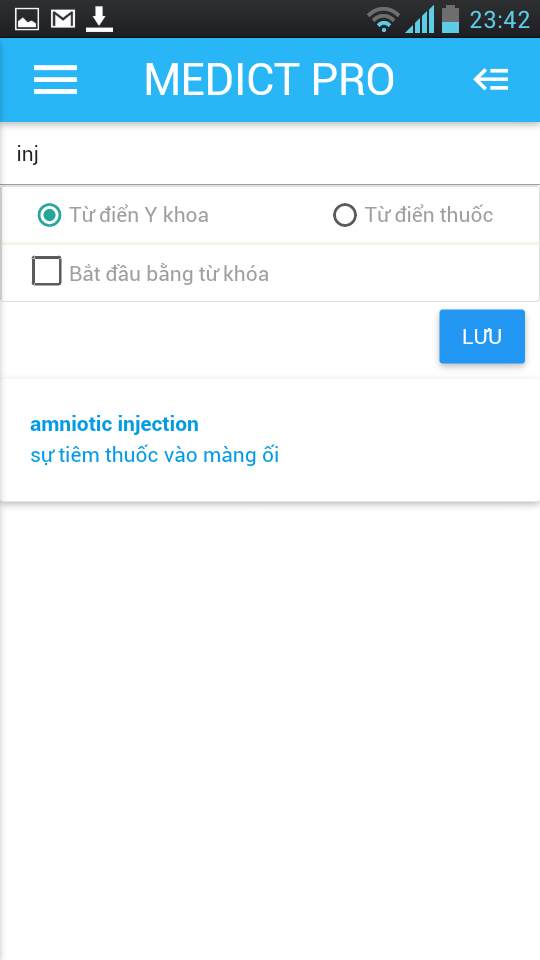Select the Từ điển Y khoa radio button
The height and width of the screenshot is (960, 540).
50,216
